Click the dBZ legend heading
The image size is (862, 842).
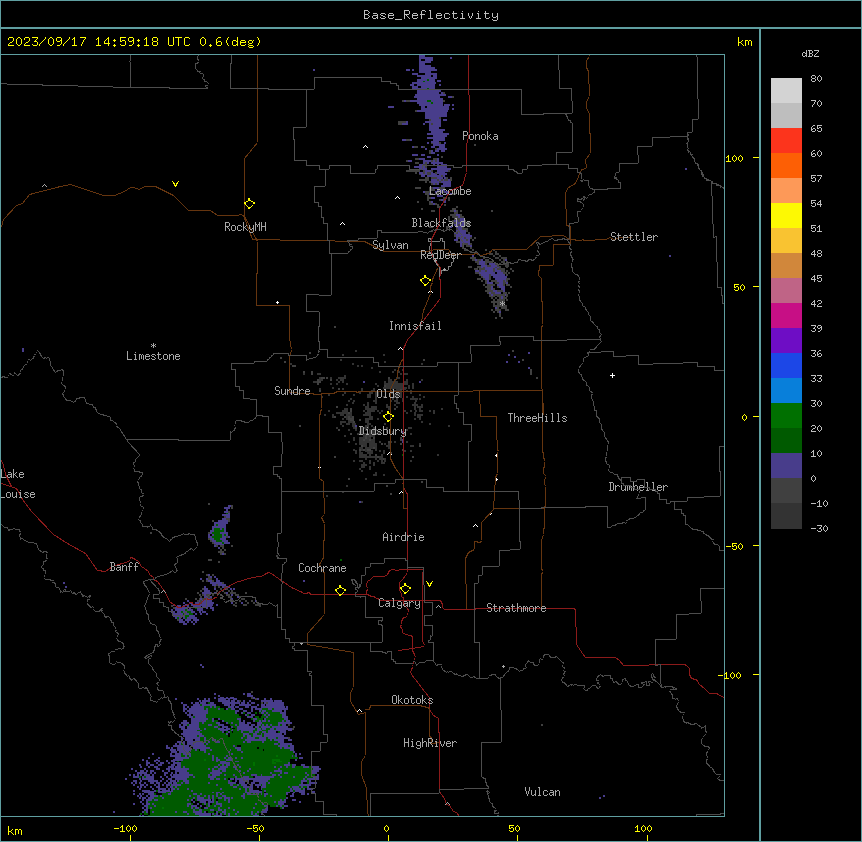[810, 53]
